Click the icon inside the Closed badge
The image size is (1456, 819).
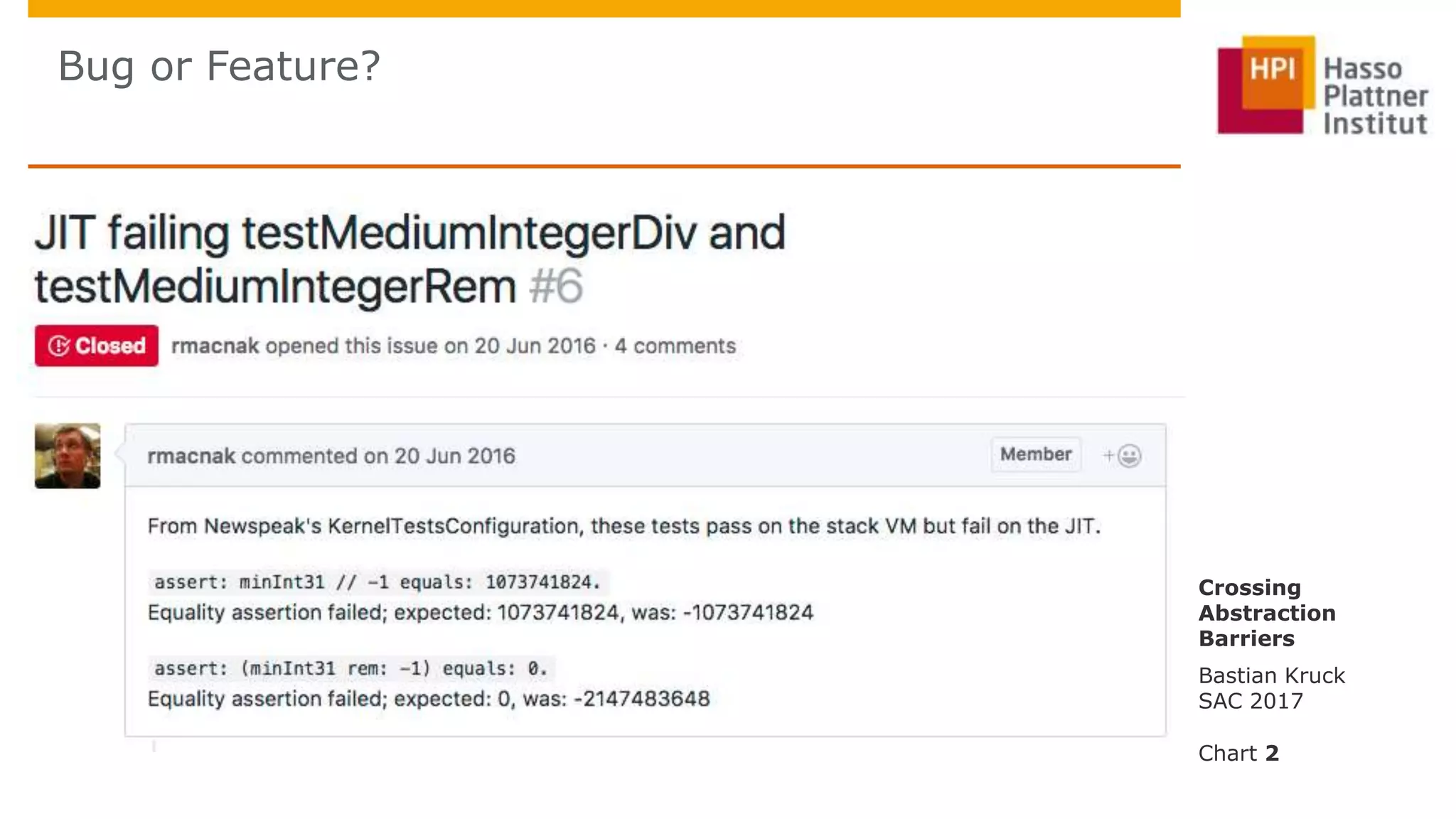point(58,346)
